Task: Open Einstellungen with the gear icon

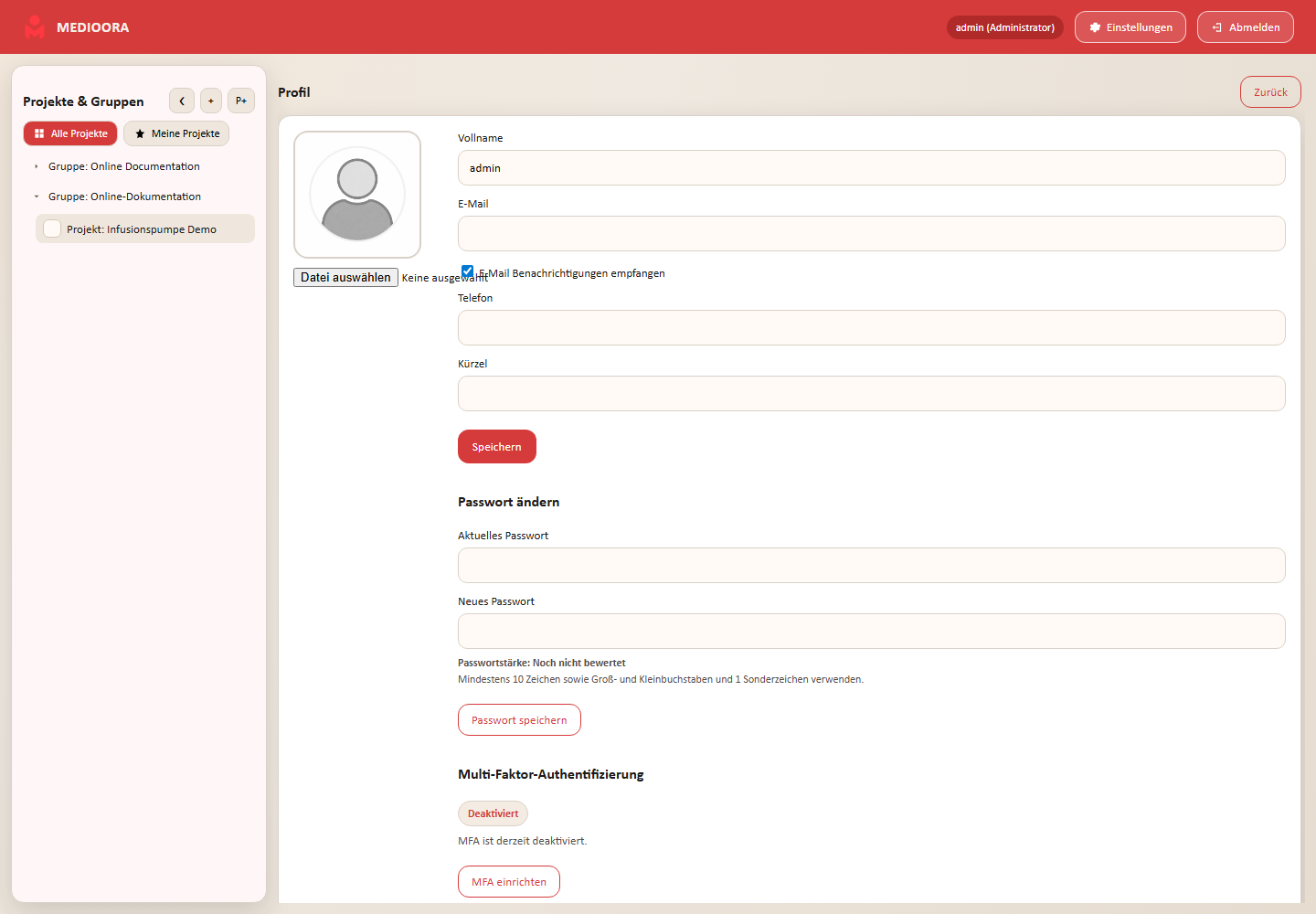Action: 1095,27
